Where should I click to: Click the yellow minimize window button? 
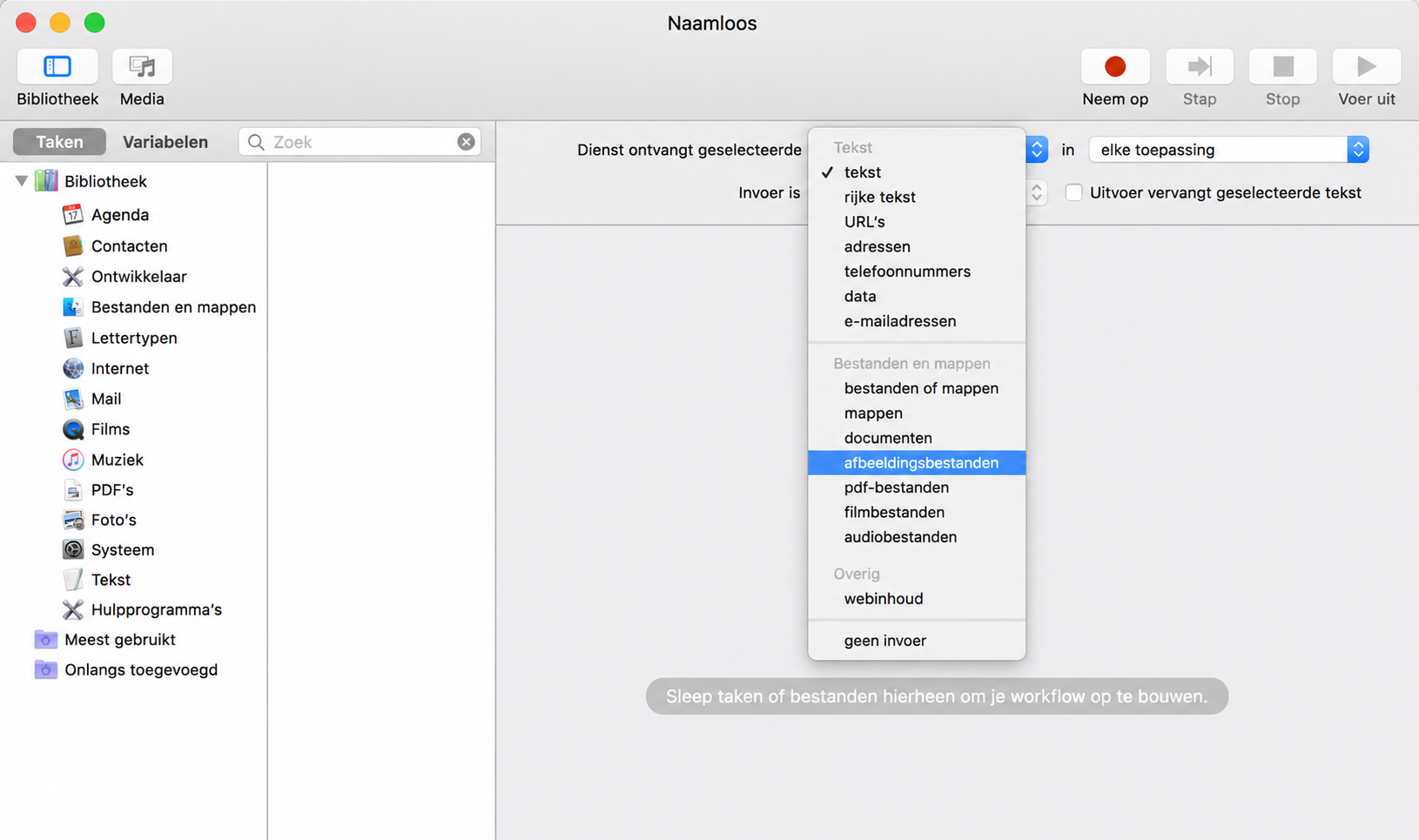point(60,23)
